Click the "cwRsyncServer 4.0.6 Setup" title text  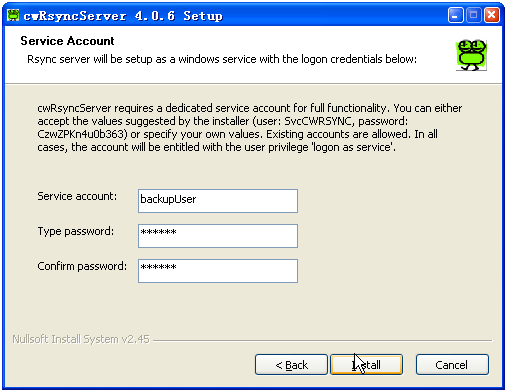point(123,16)
